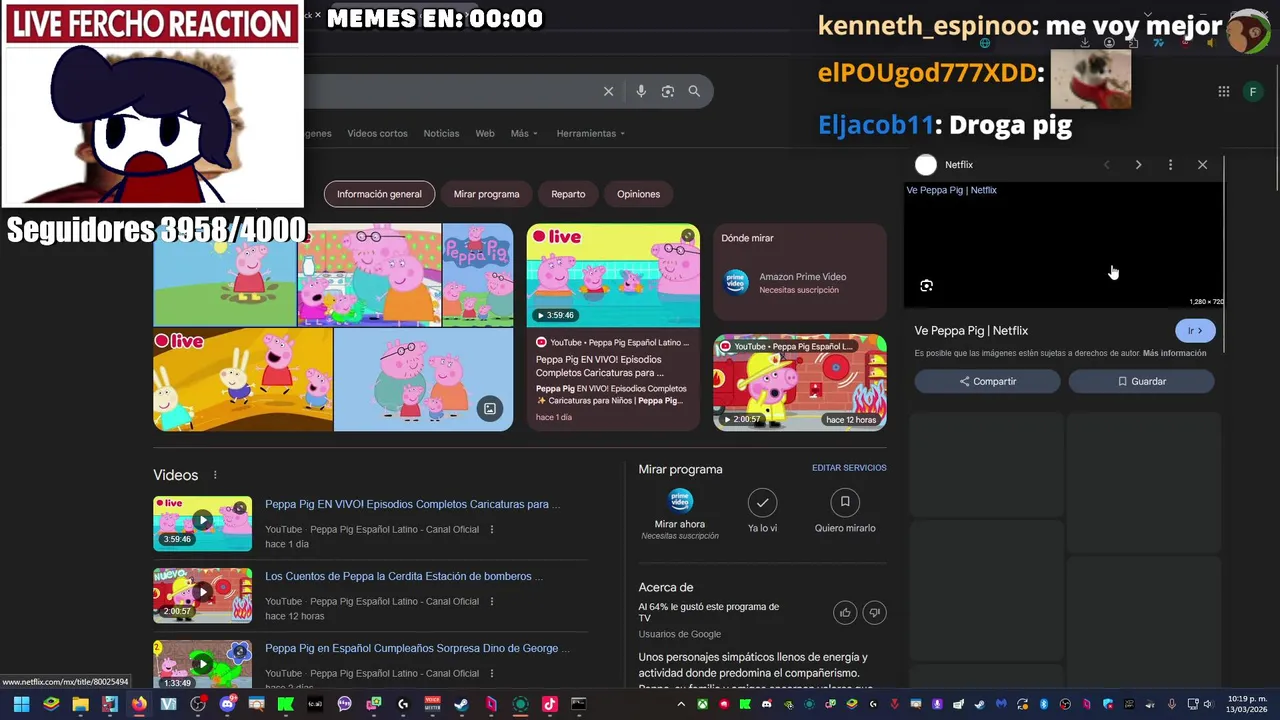Open the Google apps grid icon
The image size is (1280, 720).
click(1224, 91)
